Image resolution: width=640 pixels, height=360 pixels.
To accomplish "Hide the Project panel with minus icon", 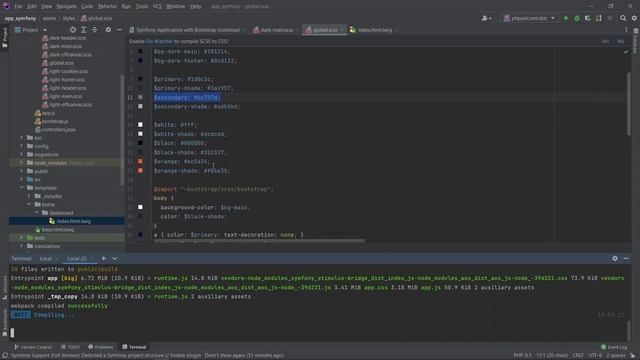I will pyautogui.click(x=119, y=30).
